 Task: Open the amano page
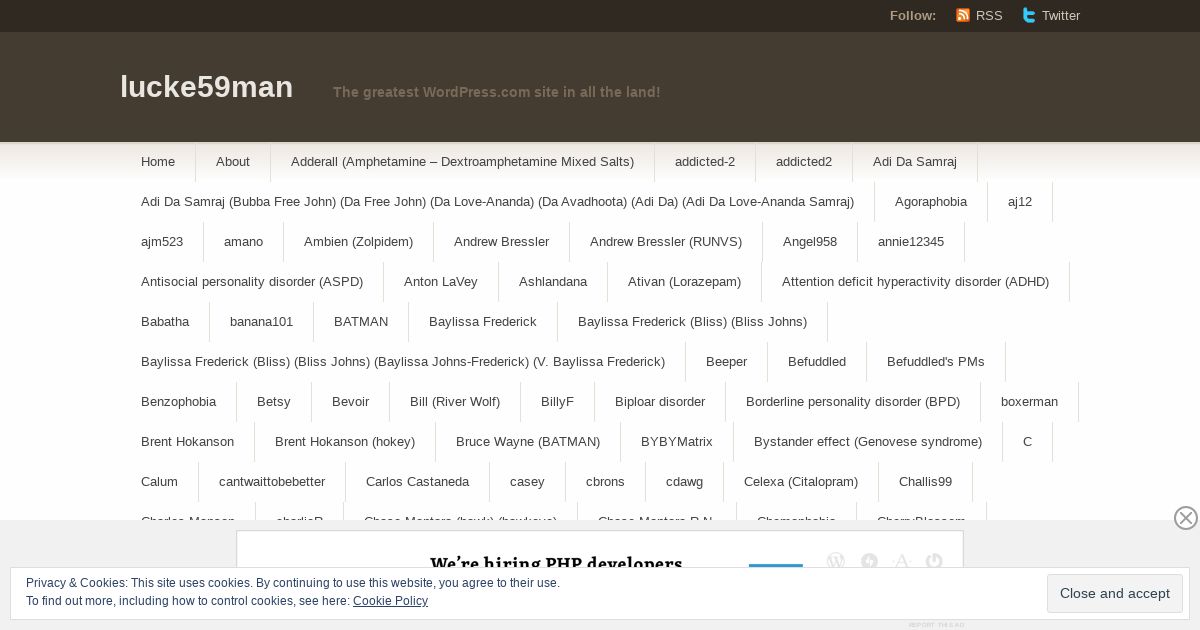coord(244,241)
